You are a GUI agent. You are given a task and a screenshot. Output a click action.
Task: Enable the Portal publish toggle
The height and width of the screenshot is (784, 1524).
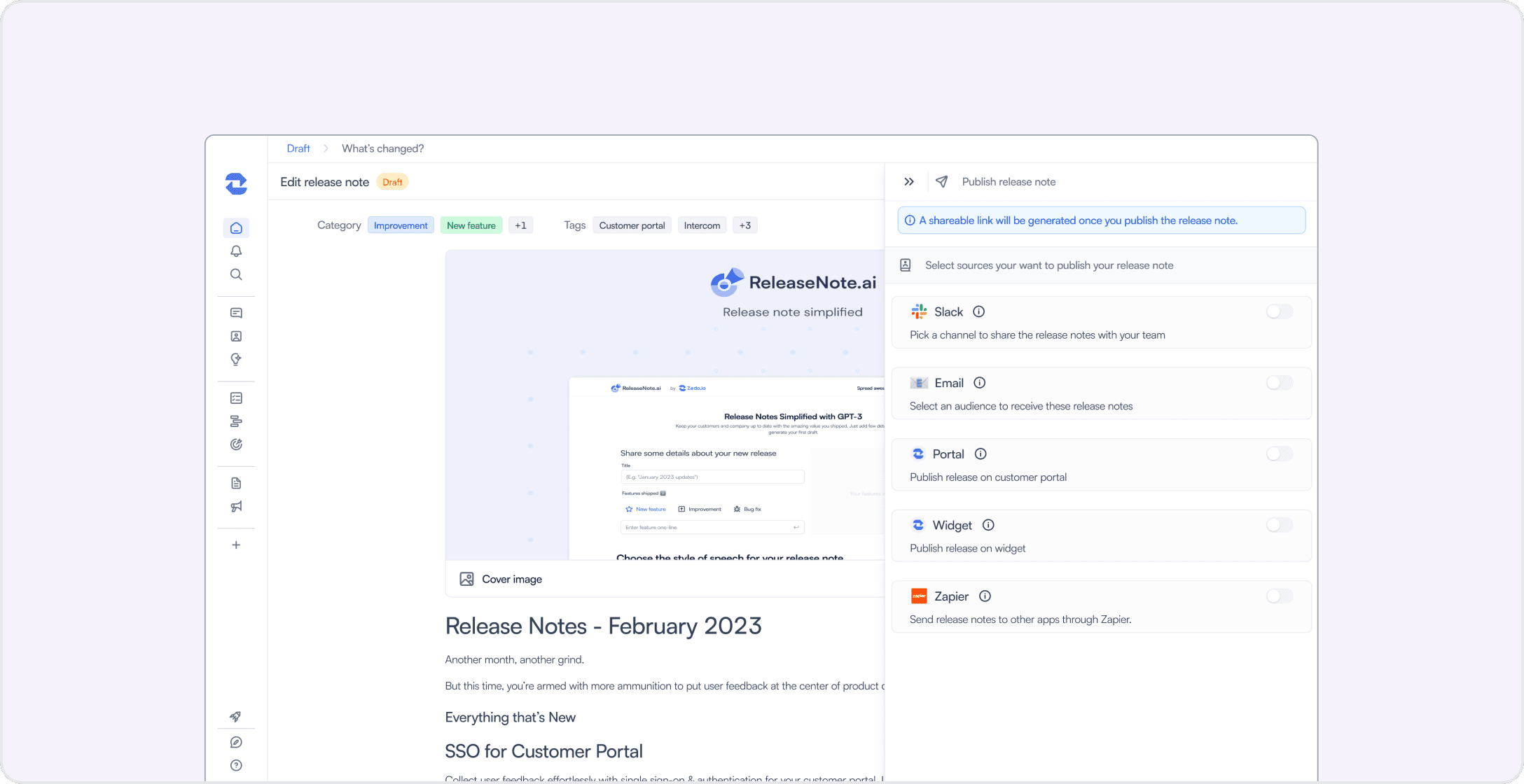tap(1280, 454)
